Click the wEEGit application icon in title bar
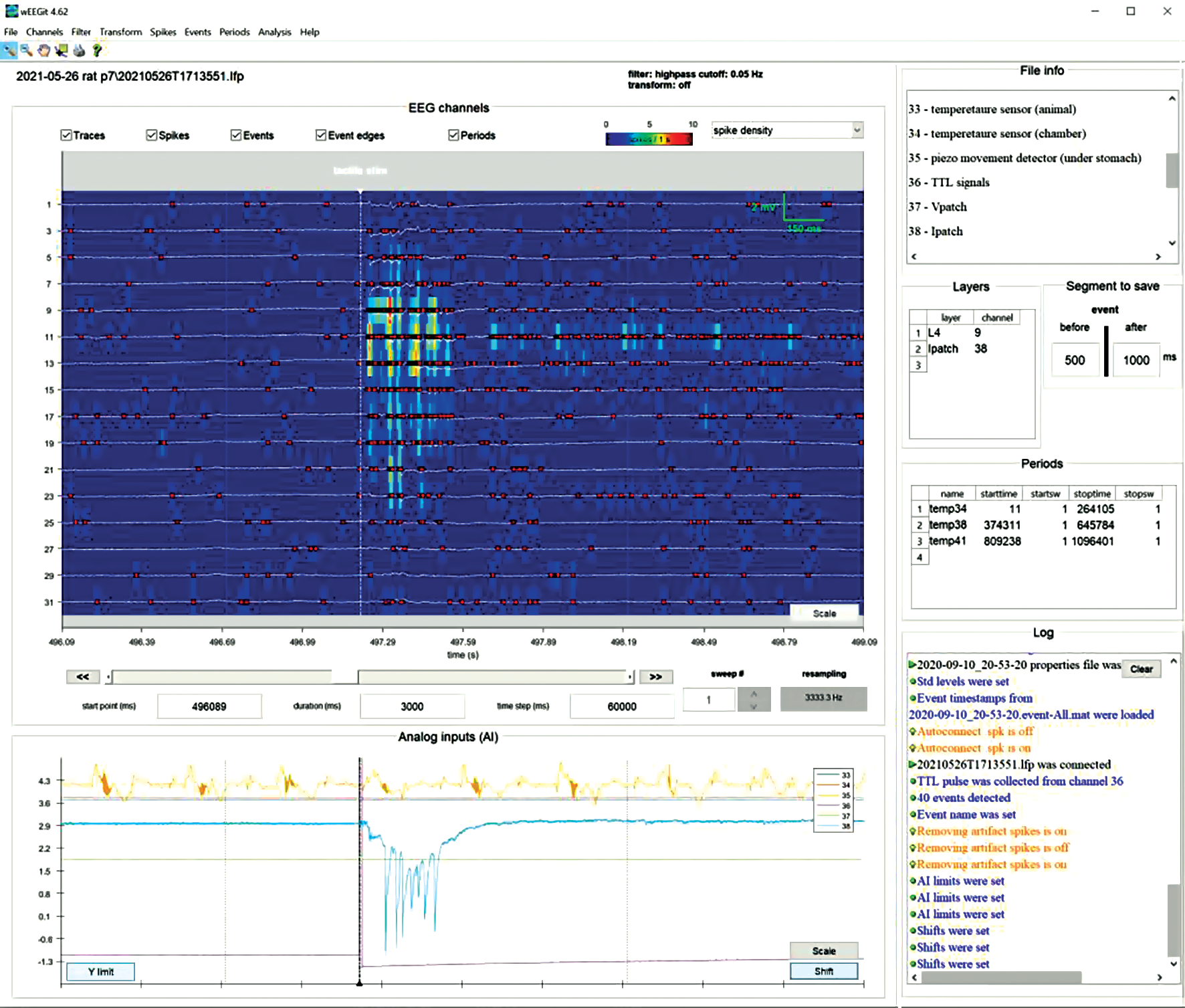 [11, 11]
